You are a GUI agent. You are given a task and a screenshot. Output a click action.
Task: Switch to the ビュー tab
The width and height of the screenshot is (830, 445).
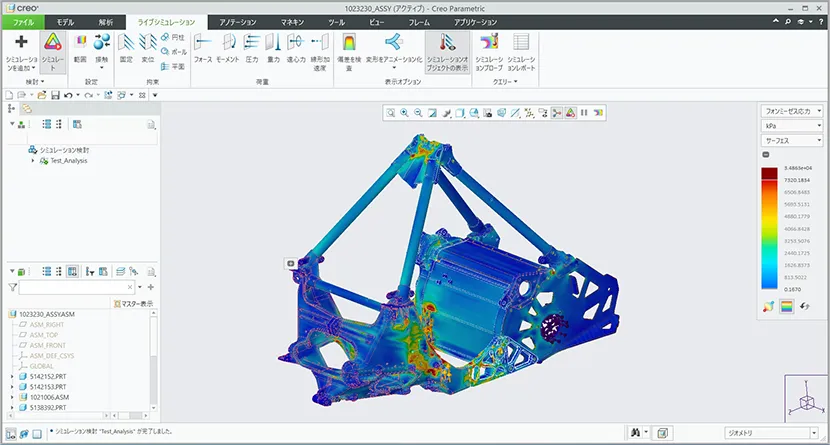pos(376,22)
